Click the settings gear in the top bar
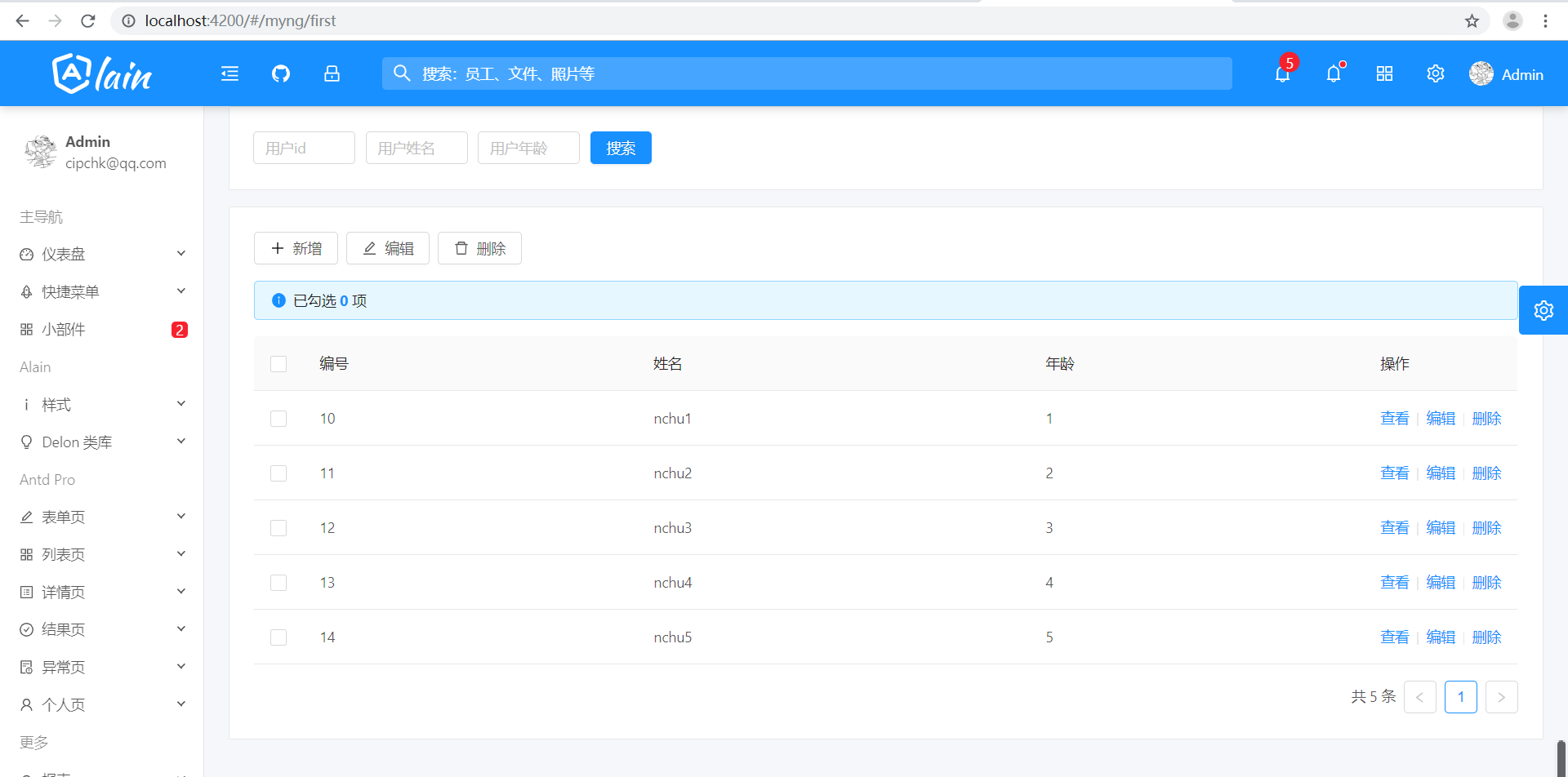 tap(1436, 73)
